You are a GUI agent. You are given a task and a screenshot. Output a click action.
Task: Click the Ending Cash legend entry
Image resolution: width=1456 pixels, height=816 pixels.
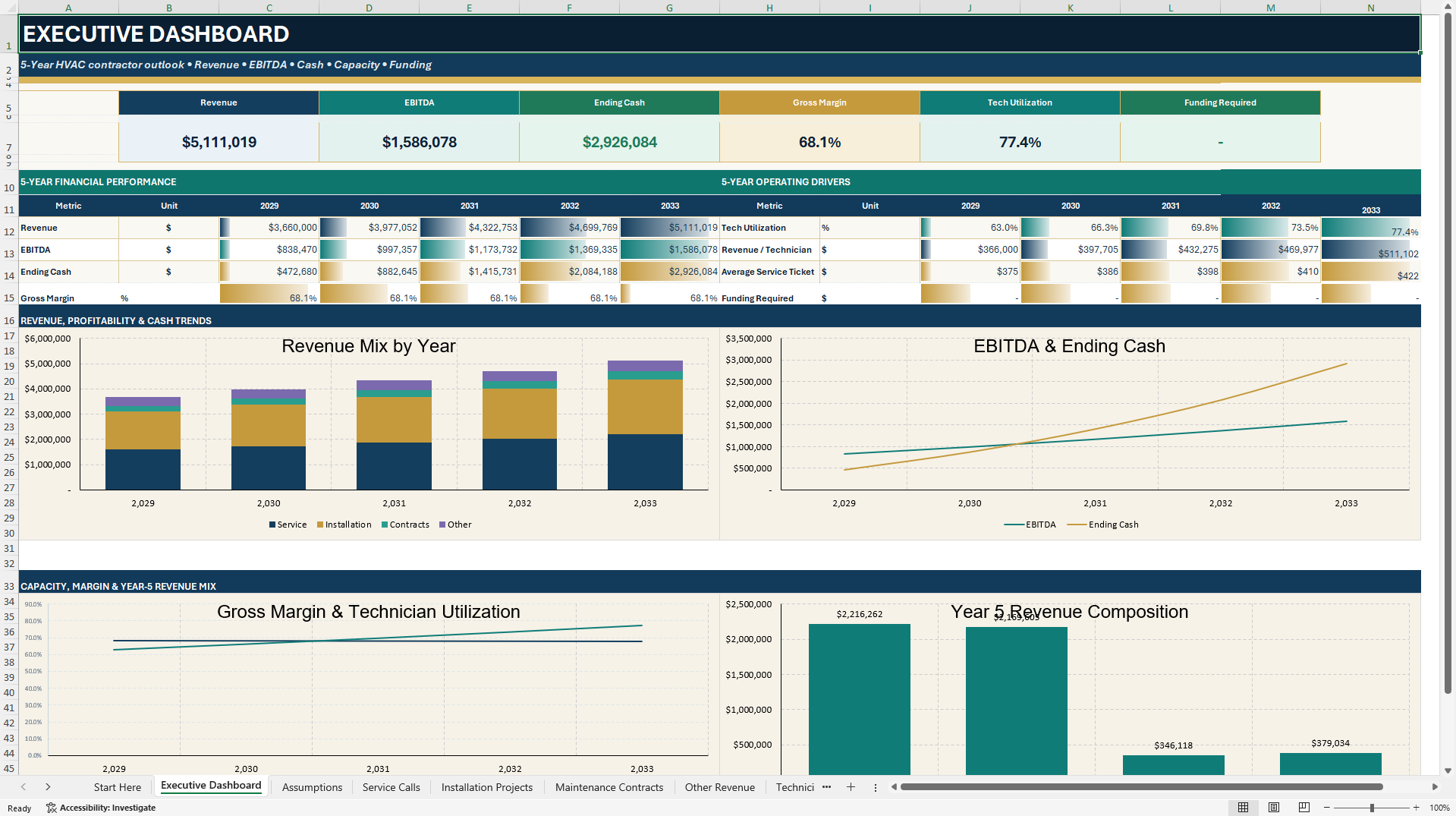click(x=1103, y=525)
